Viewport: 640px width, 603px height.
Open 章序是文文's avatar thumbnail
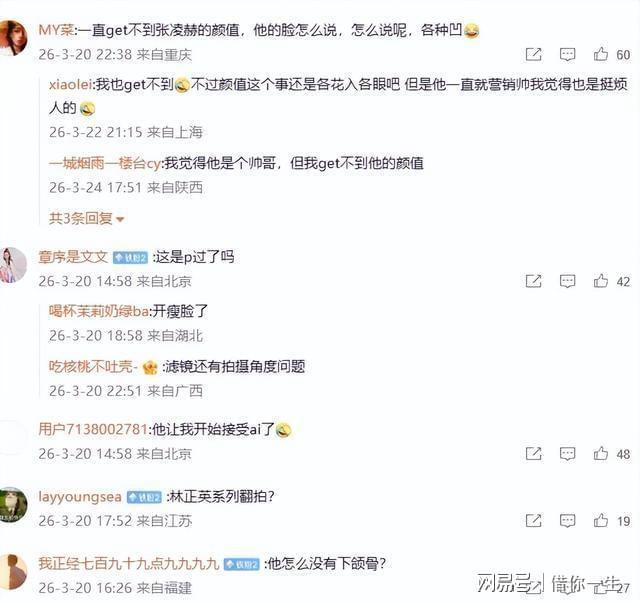(13, 265)
